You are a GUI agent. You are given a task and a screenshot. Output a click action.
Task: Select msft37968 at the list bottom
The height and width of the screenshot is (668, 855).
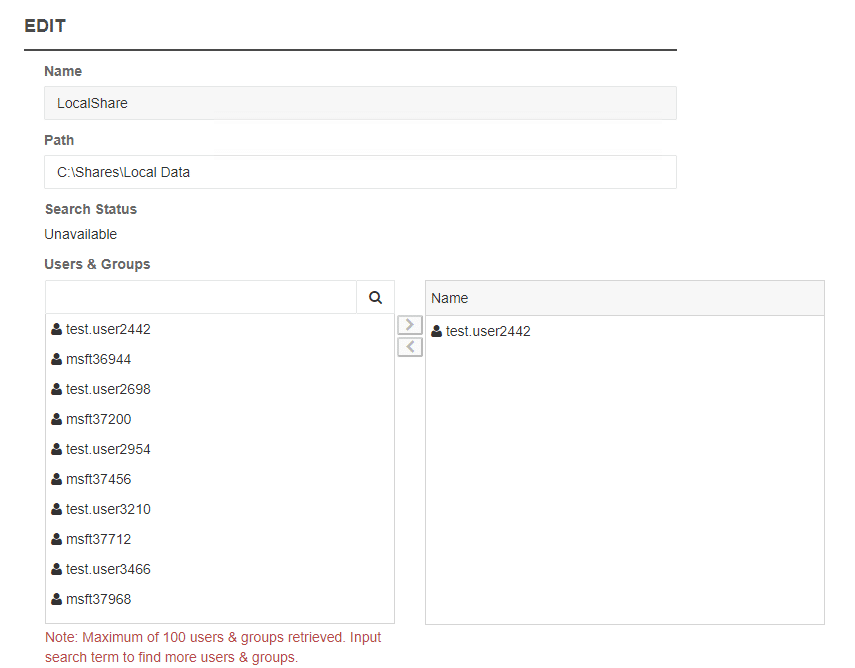pyautogui.click(x=98, y=599)
